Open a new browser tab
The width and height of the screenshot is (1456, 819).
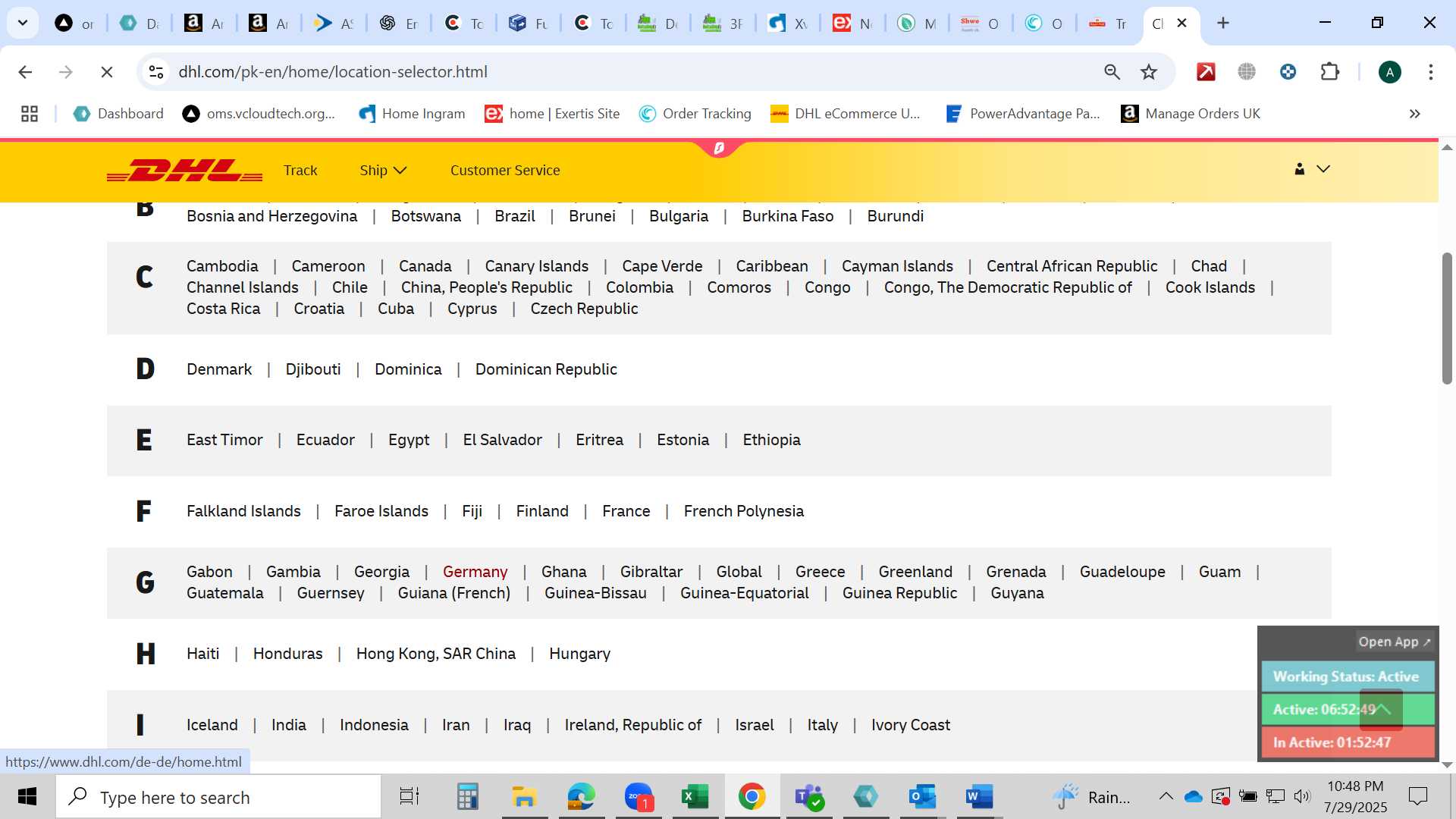(x=1222, y=23)
